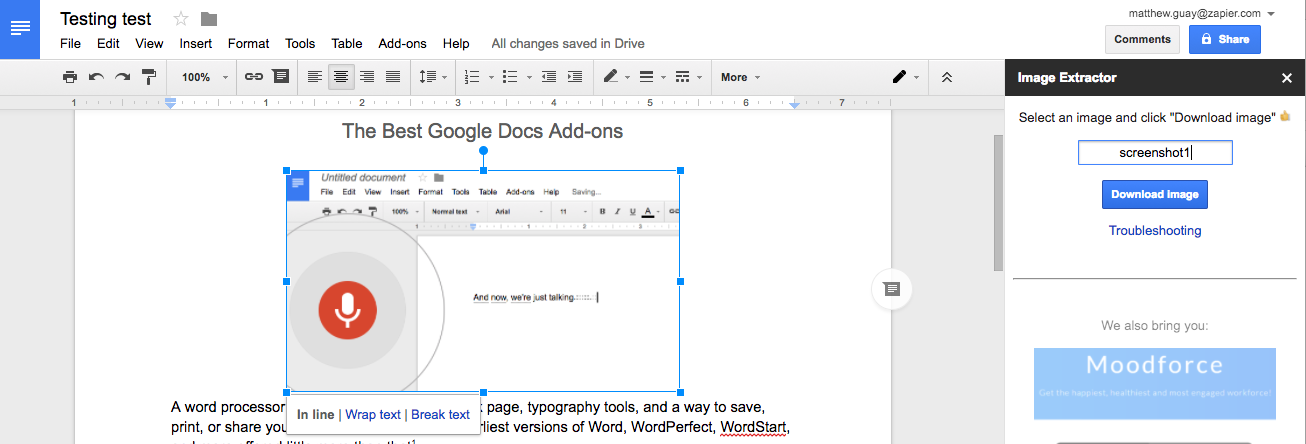Click the add comment bubble beside page

pyautogui.click(x=892, y=289)
